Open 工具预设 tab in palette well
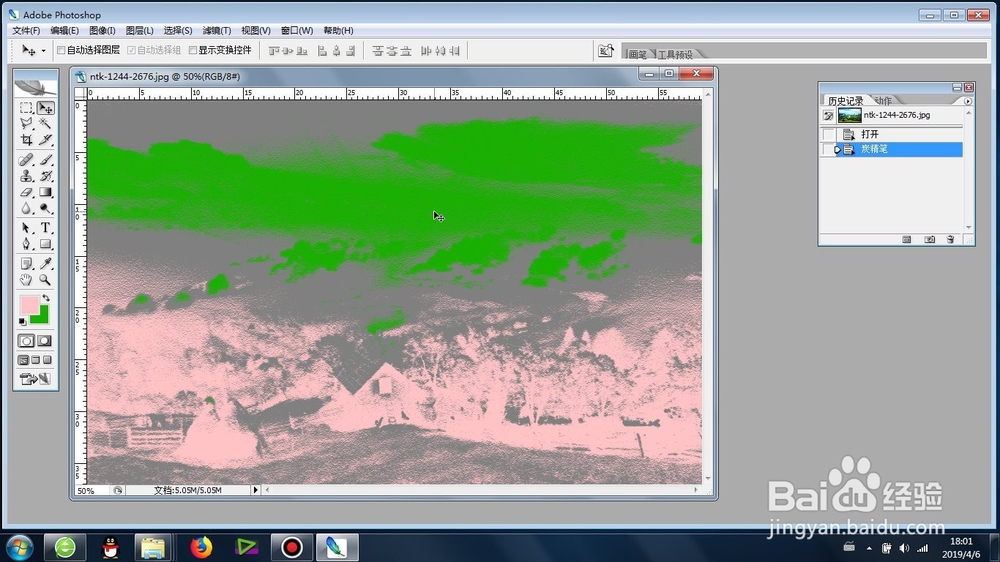Viewport: 1000px width, 562px height. 675,54
